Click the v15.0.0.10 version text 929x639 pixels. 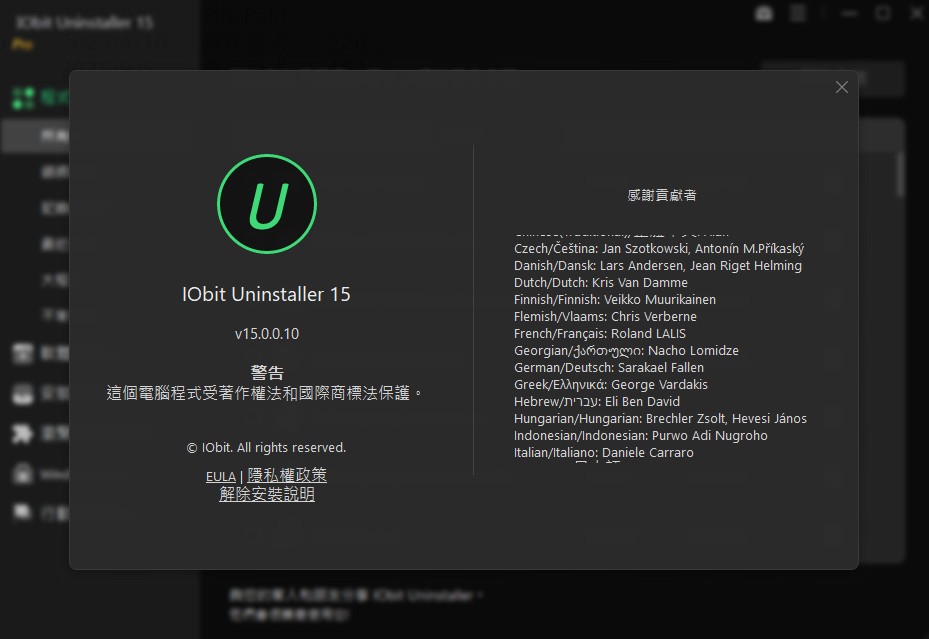(x=267, y=333)
